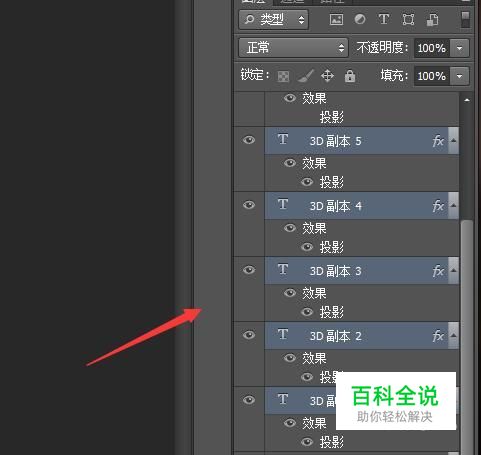Toggle 效果 visibility under 3D 副本 4

[290, 228]
